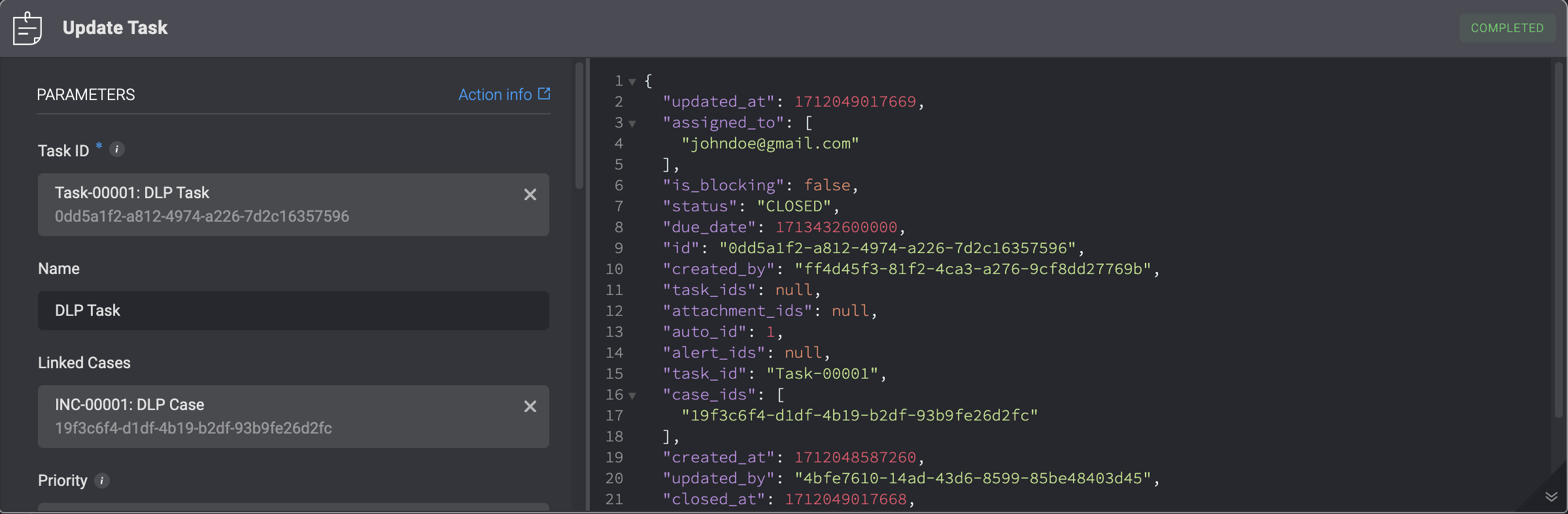Click the created_at value 1712048587260

[855, 457]
